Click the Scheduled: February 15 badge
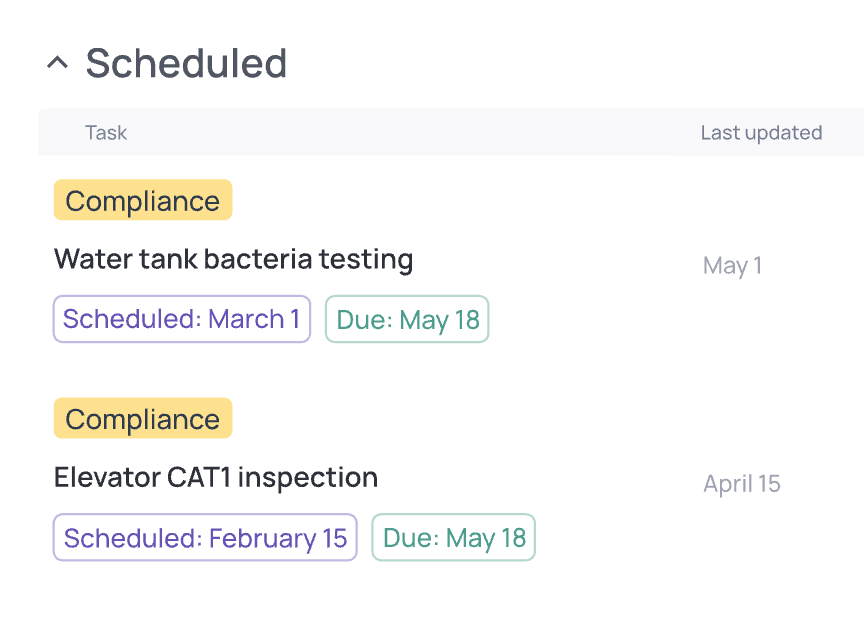This screenshot has height=622, width=864. 205,537
